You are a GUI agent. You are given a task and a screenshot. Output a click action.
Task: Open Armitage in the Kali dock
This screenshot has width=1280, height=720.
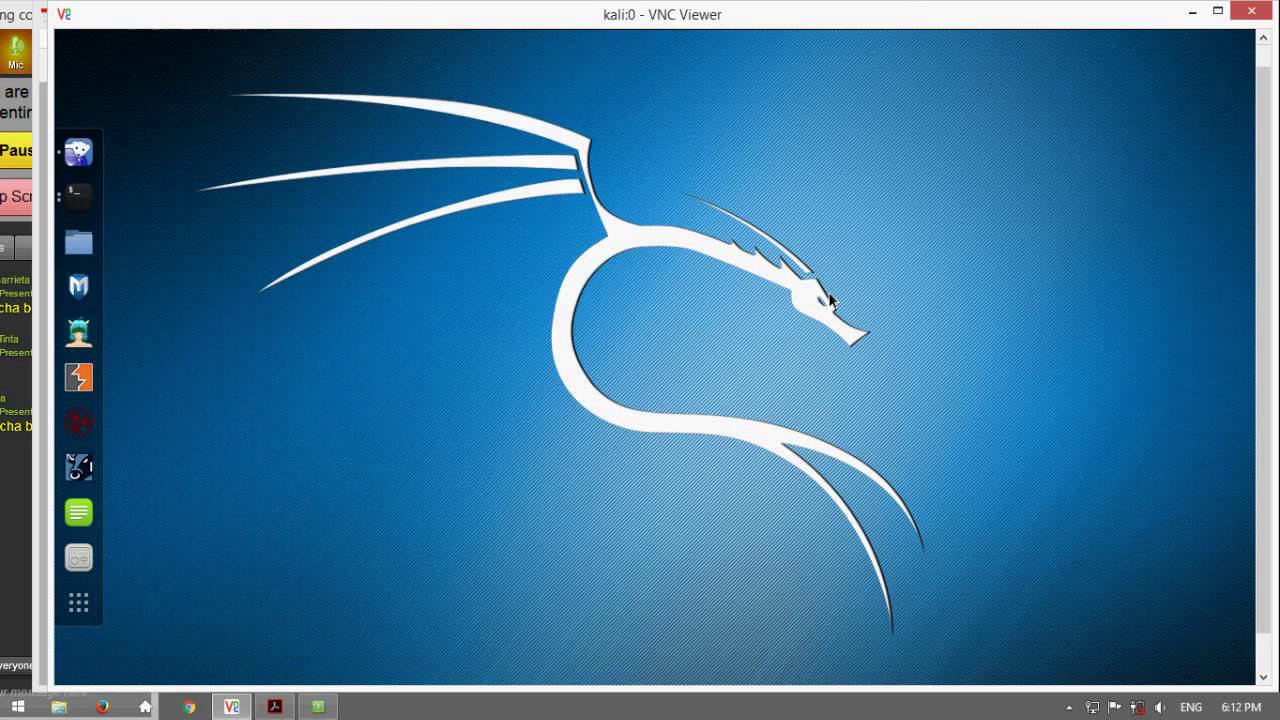coord(78,332)
